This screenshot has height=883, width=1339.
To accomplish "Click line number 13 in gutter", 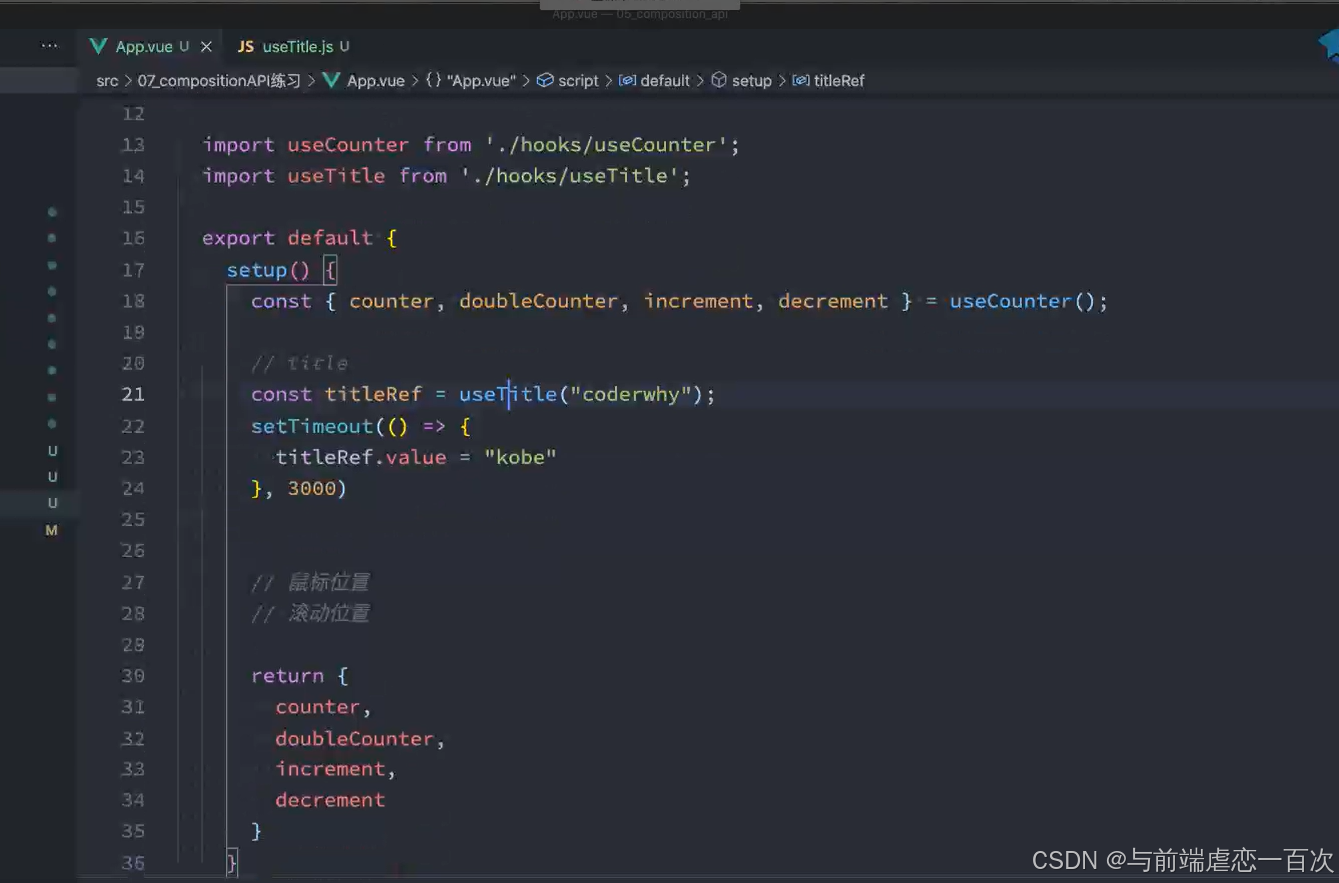I will click(x=133, y=145).
